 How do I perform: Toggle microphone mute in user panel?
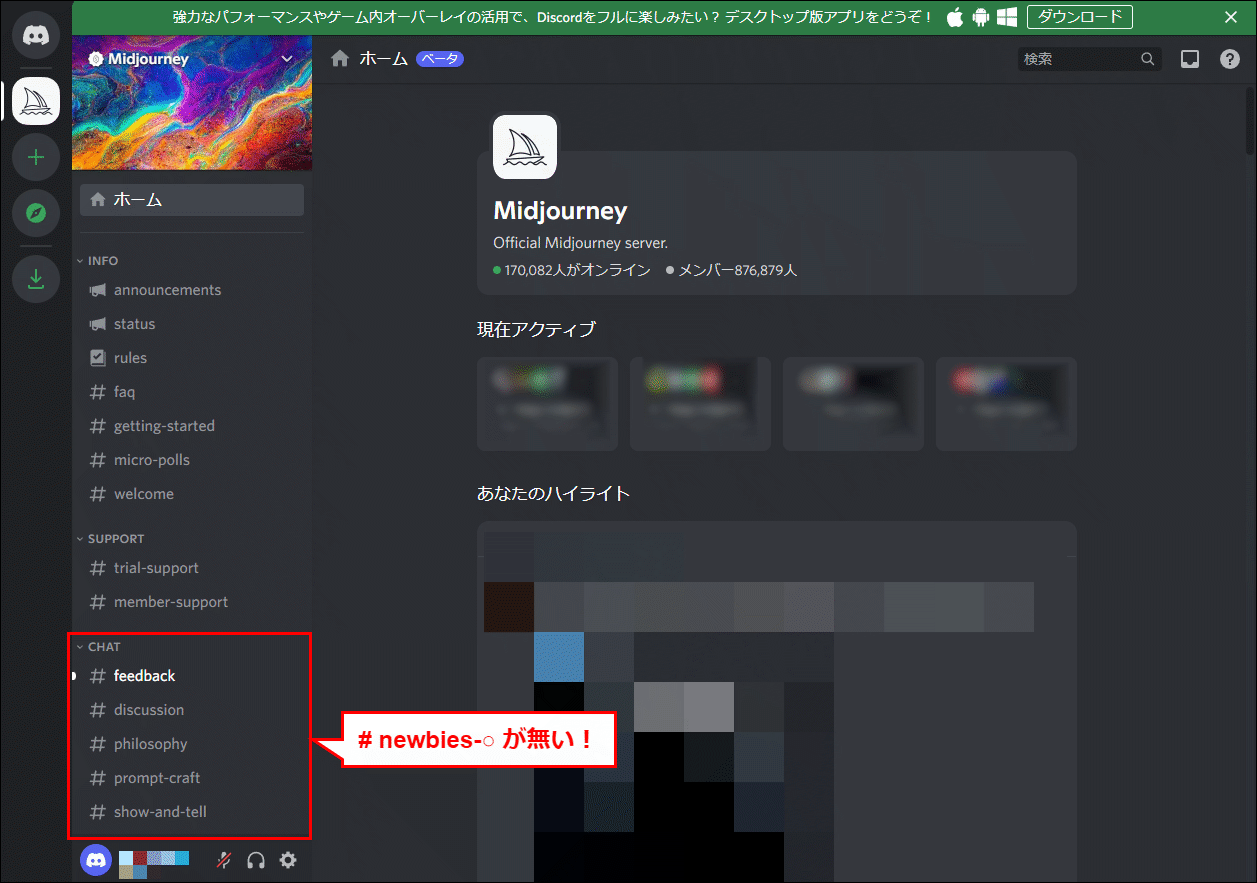224,860
